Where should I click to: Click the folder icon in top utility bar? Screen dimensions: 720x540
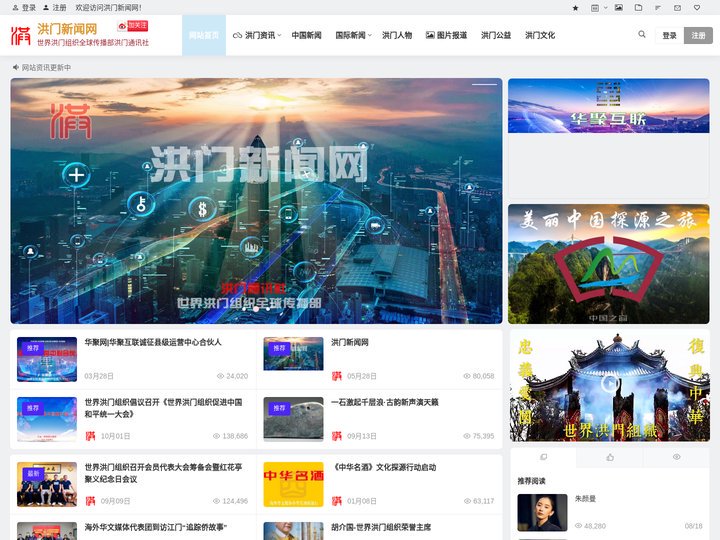[x=638, y=8]
